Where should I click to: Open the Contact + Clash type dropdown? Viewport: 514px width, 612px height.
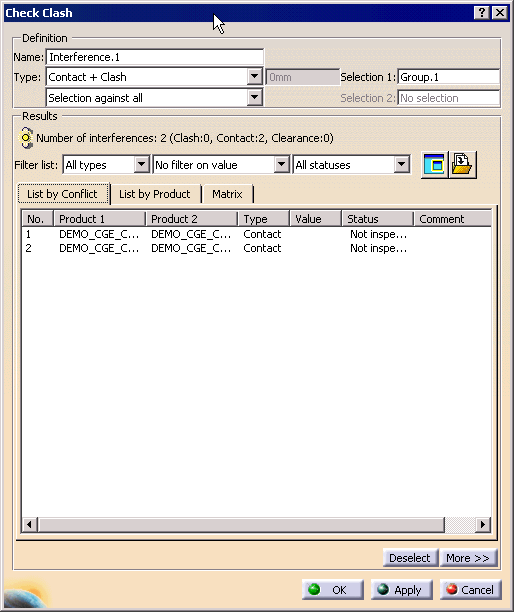(x=254, y=77)
